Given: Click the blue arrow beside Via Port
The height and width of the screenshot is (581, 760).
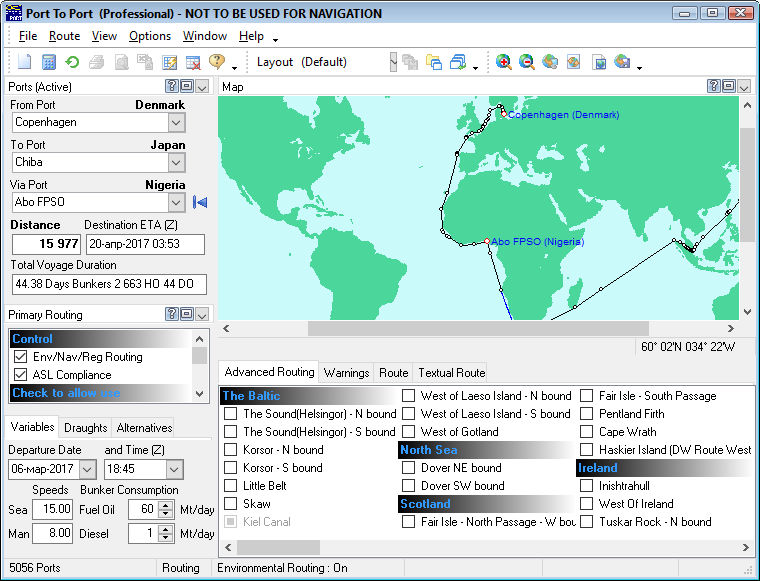Looking at the screenshot, I should click(200, 203).
